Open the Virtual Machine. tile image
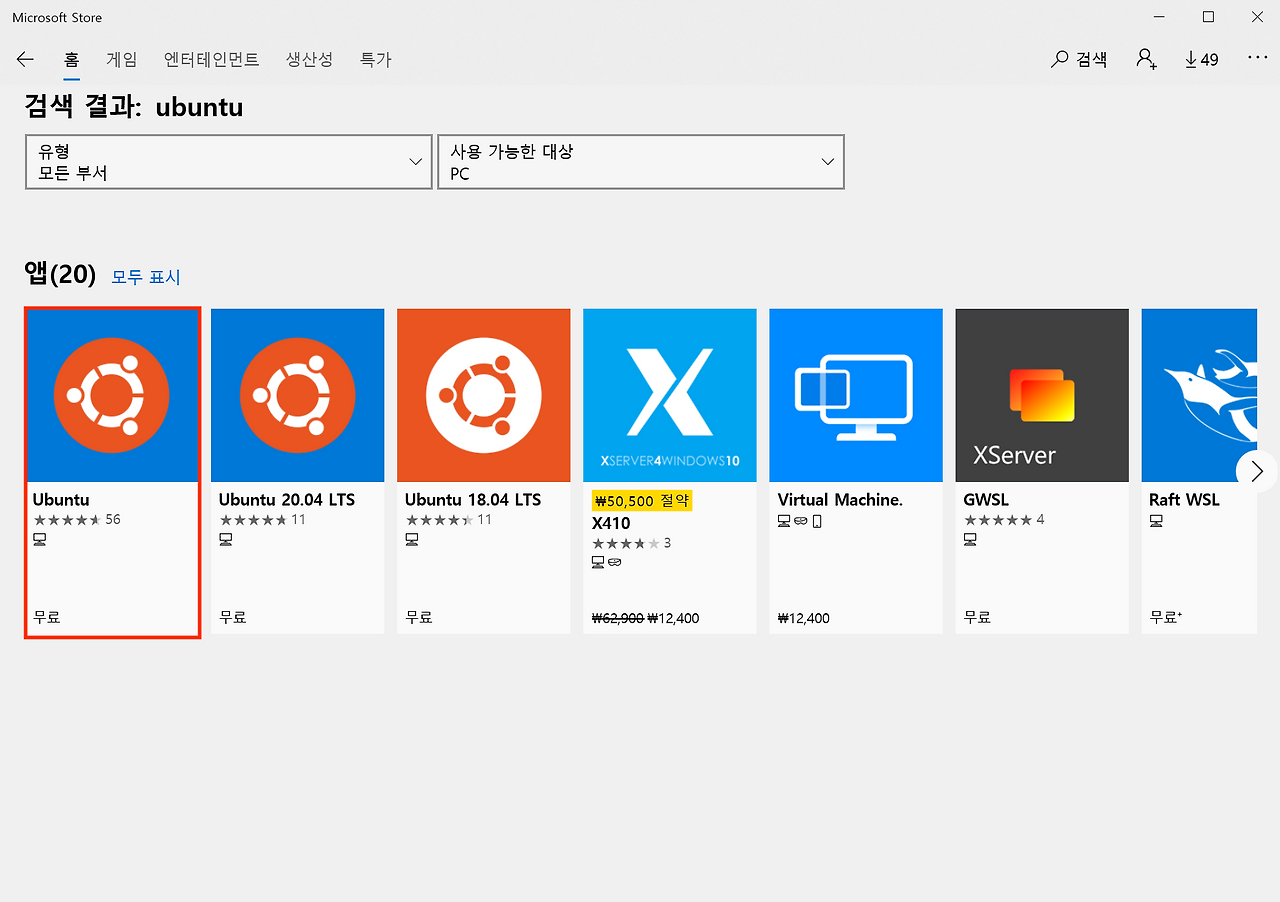This screenshot has height=902, width=1280. pos(856,395)
